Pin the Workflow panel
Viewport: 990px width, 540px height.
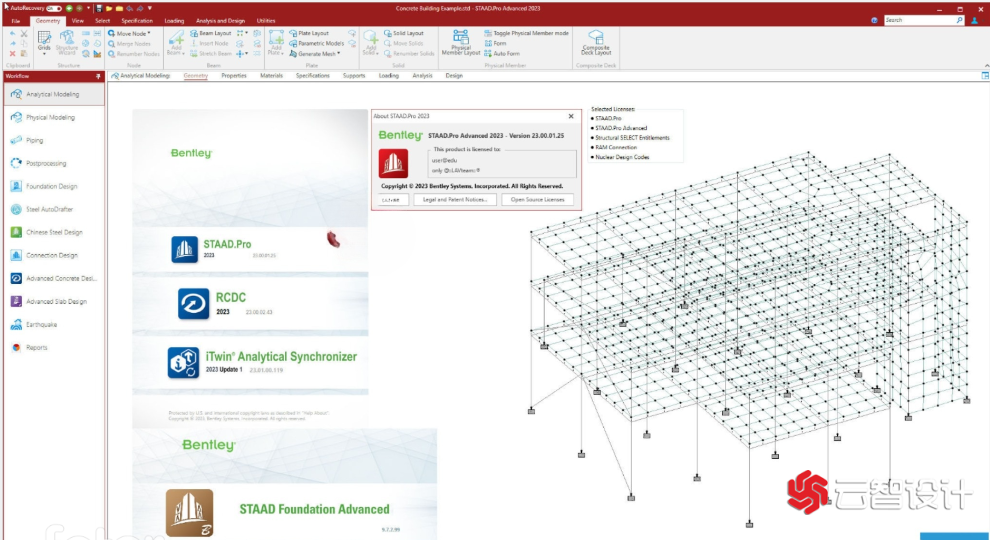click(98, 76)
